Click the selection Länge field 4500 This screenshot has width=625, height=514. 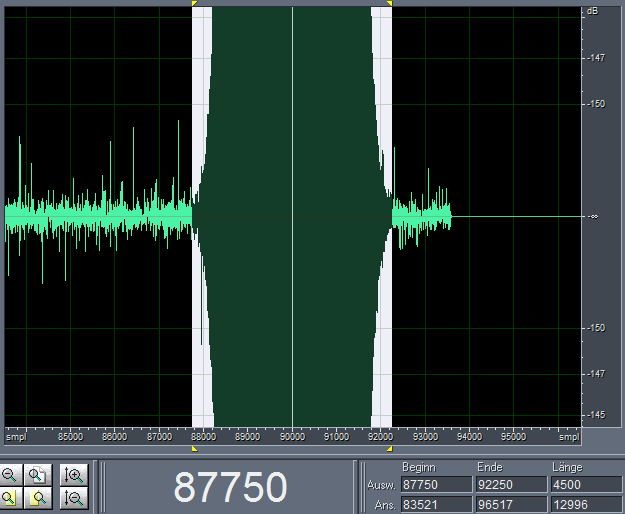pos(586,485)
